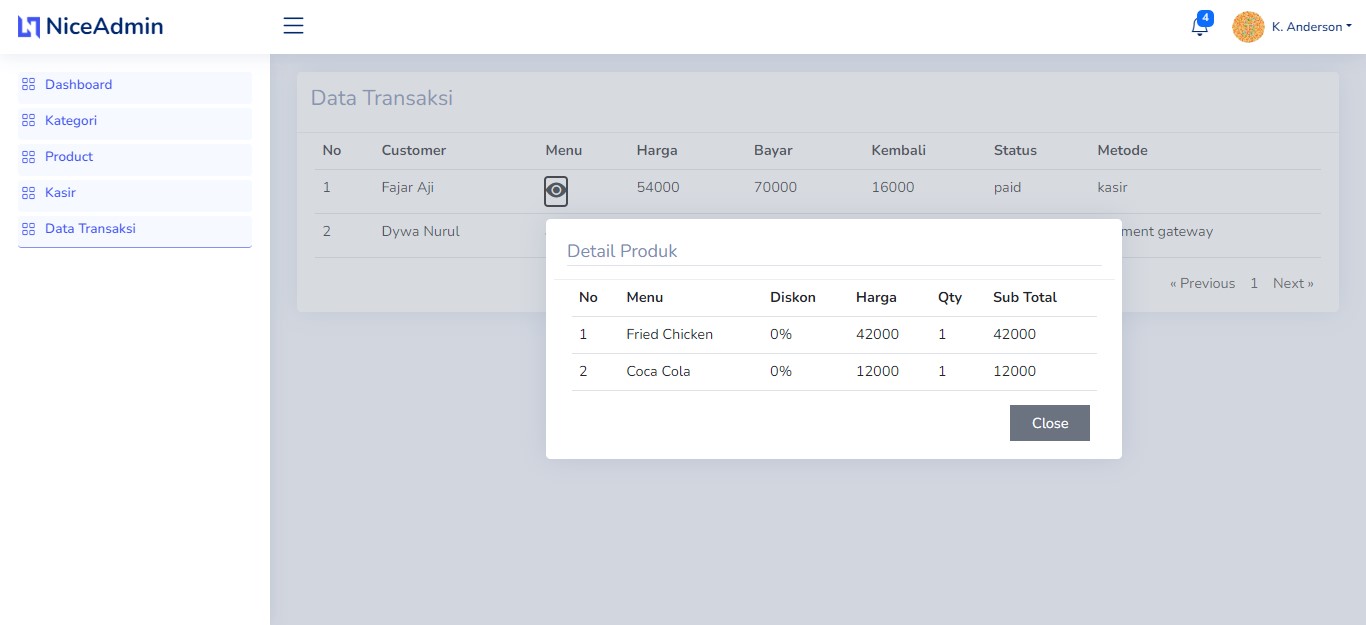Click the K. Anderson profile avatar
Viewport: 1366px width, 625px height.
(x=1247, y=26)
